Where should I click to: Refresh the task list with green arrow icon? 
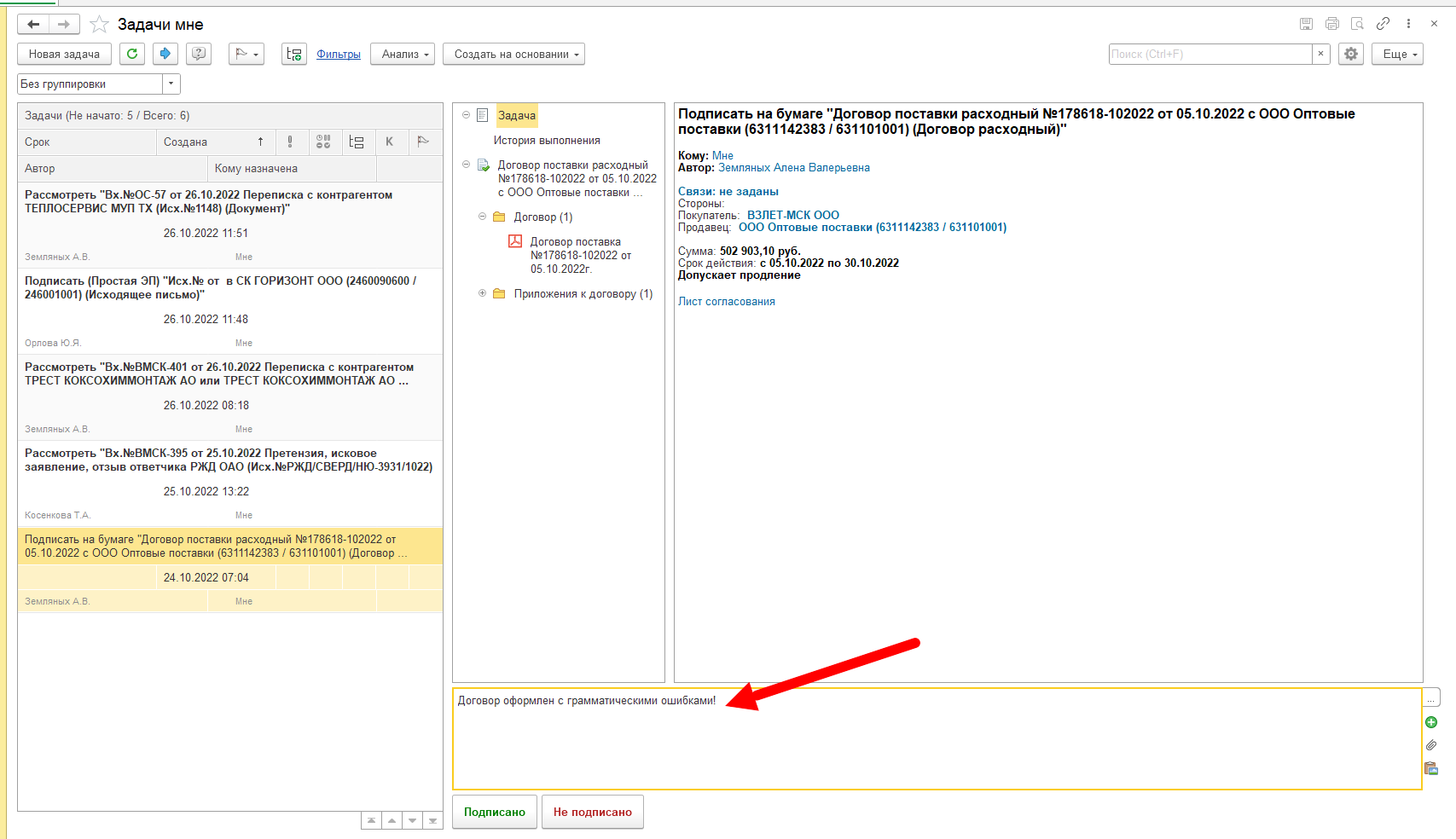pyautogui.click(x=132, y=54)
